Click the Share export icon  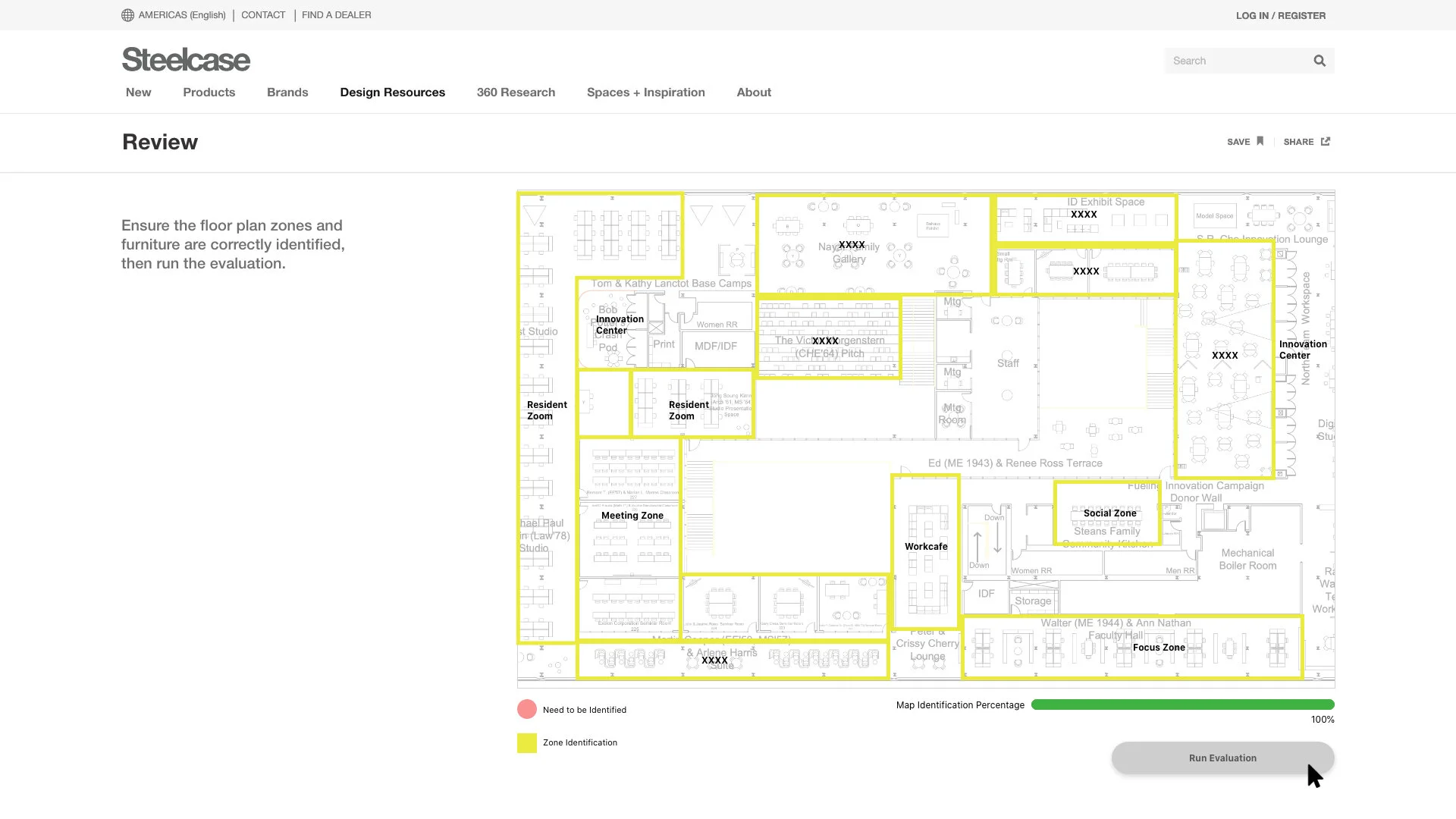pyautogui.click(x=1325, y=141)
